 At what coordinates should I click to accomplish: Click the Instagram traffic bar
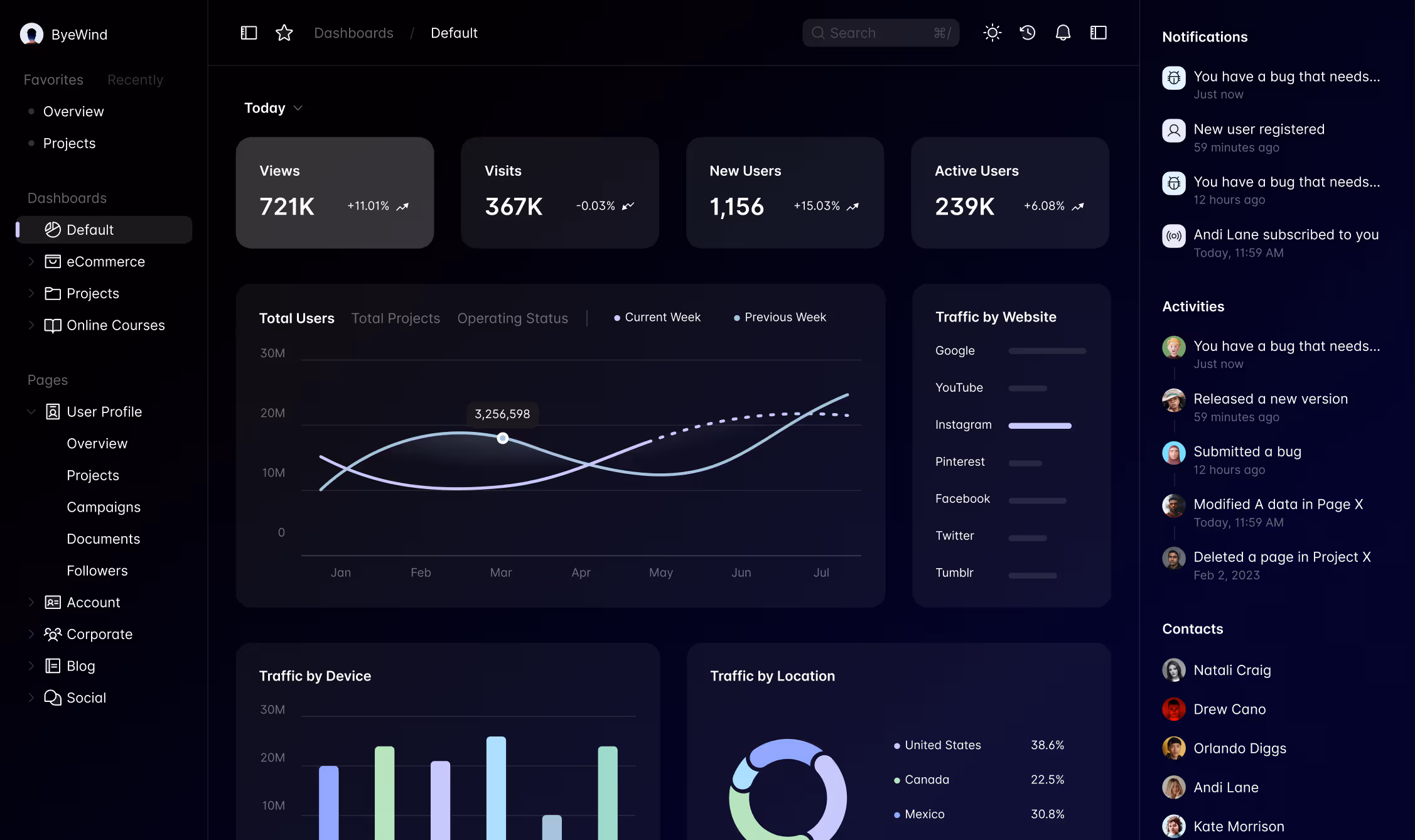point(1040,426)
